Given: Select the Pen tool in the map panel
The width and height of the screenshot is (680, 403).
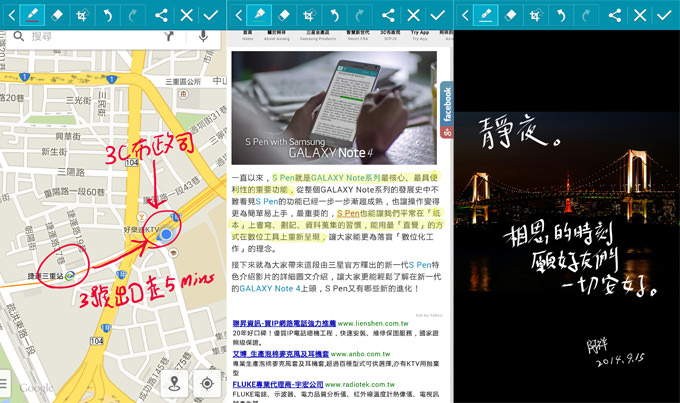Looking at the screenshot, I should coord(31,15).
